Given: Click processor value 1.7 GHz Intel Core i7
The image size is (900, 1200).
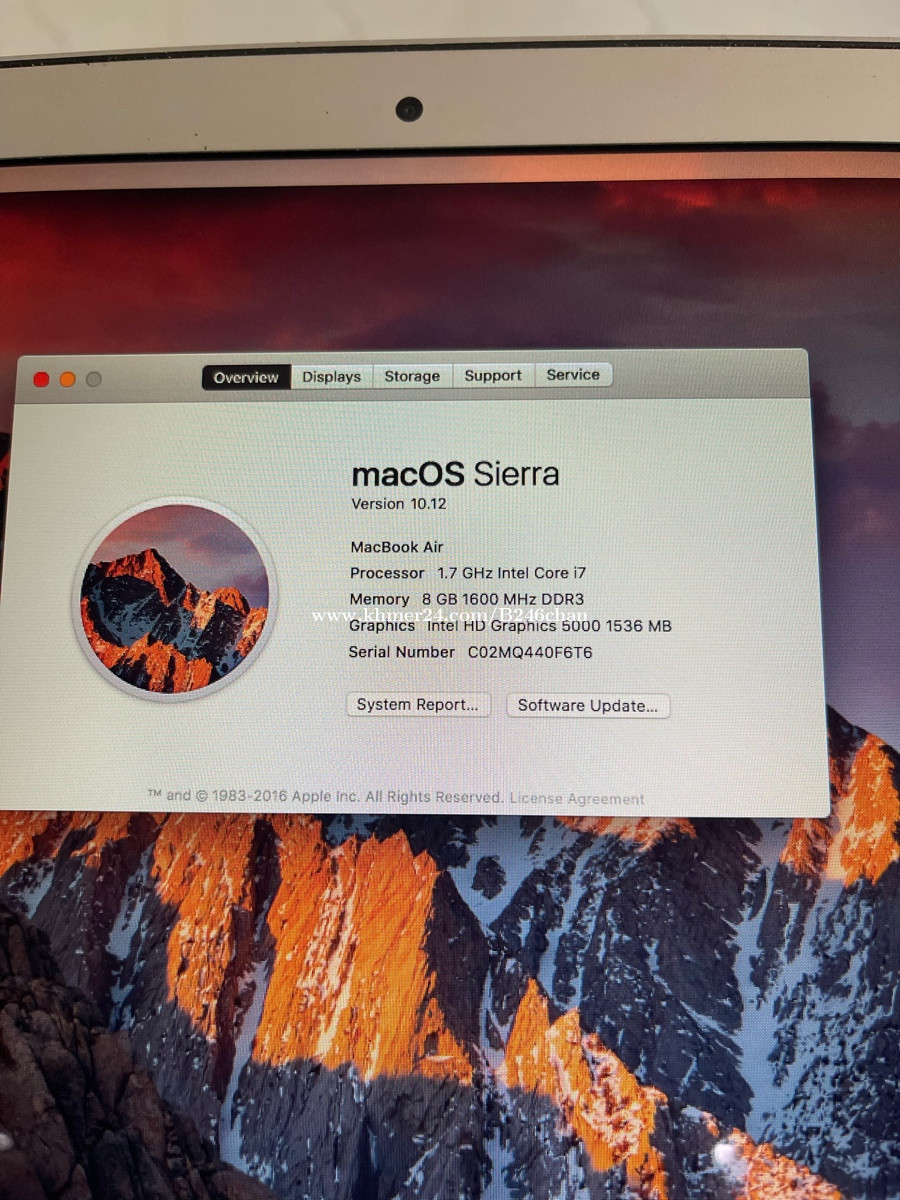Looking at the screenshot, I should [x=511, y=573].
